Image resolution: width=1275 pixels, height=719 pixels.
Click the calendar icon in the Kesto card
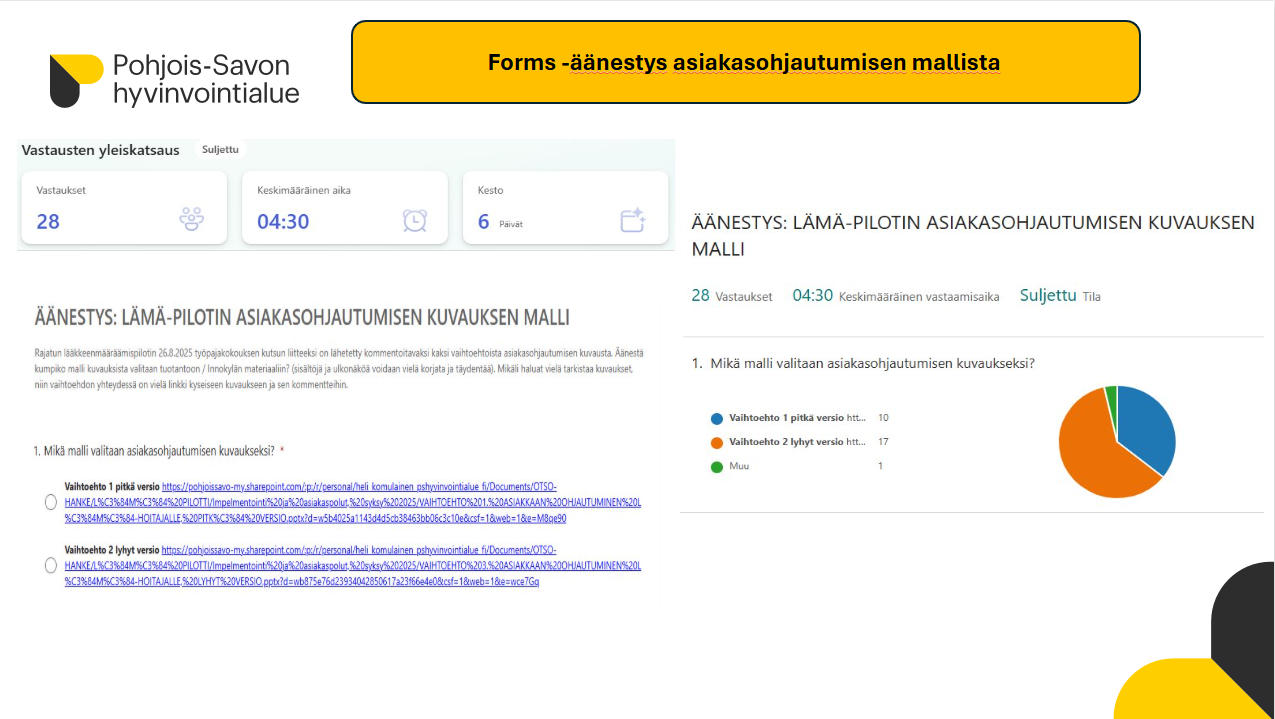pos(632,220)
